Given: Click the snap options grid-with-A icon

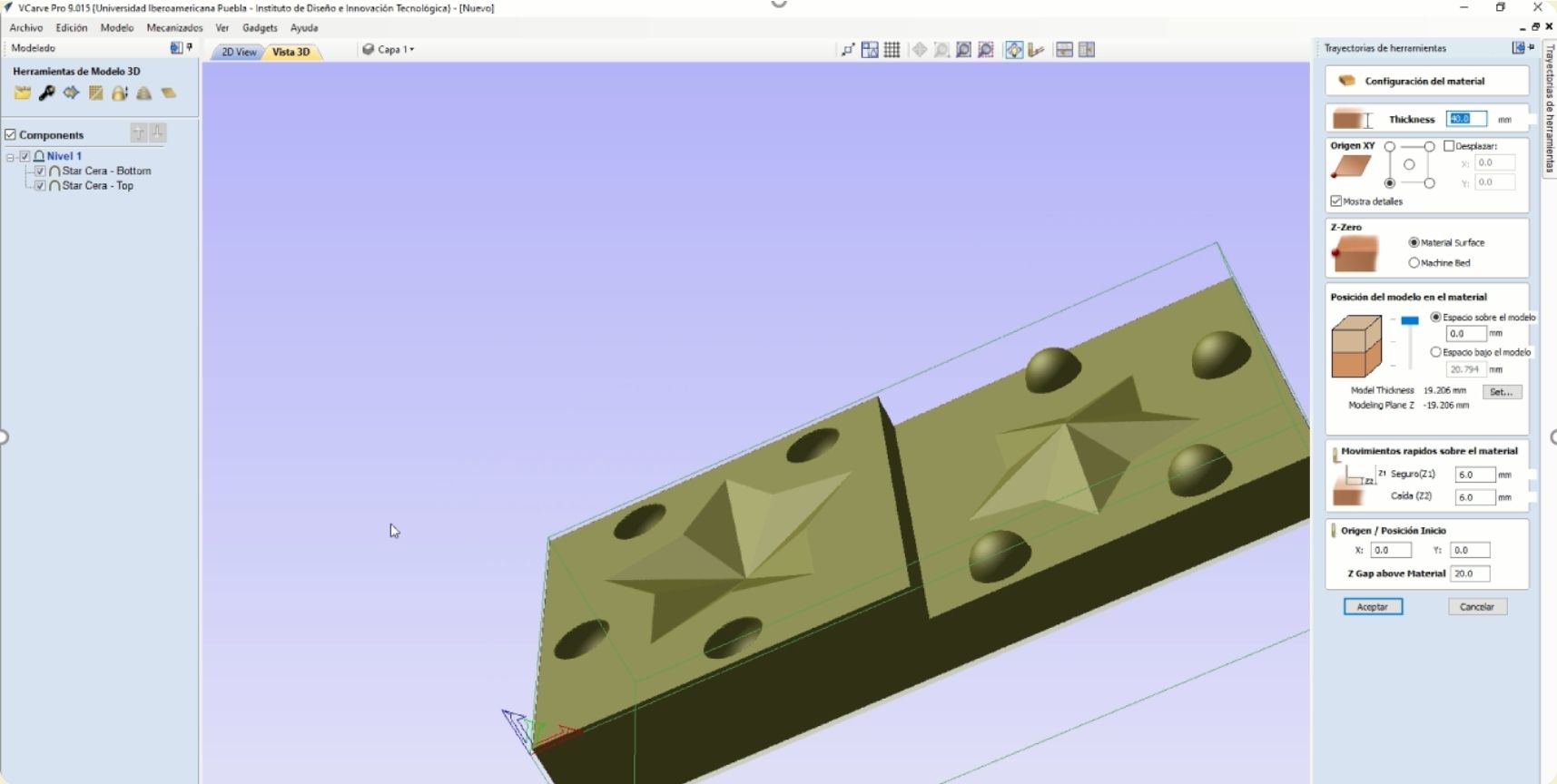Looking at the screenshot, I should (870, 50).
